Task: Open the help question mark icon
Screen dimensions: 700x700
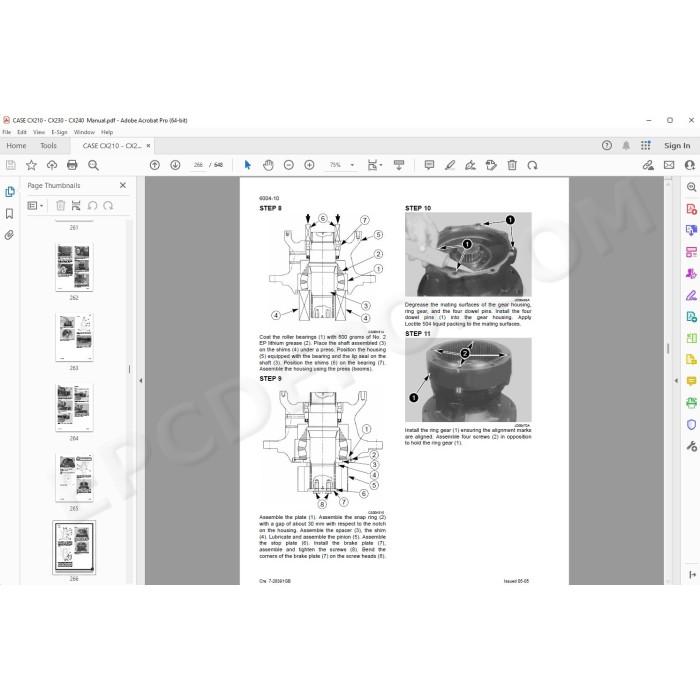Action: [x=607, y=145]
